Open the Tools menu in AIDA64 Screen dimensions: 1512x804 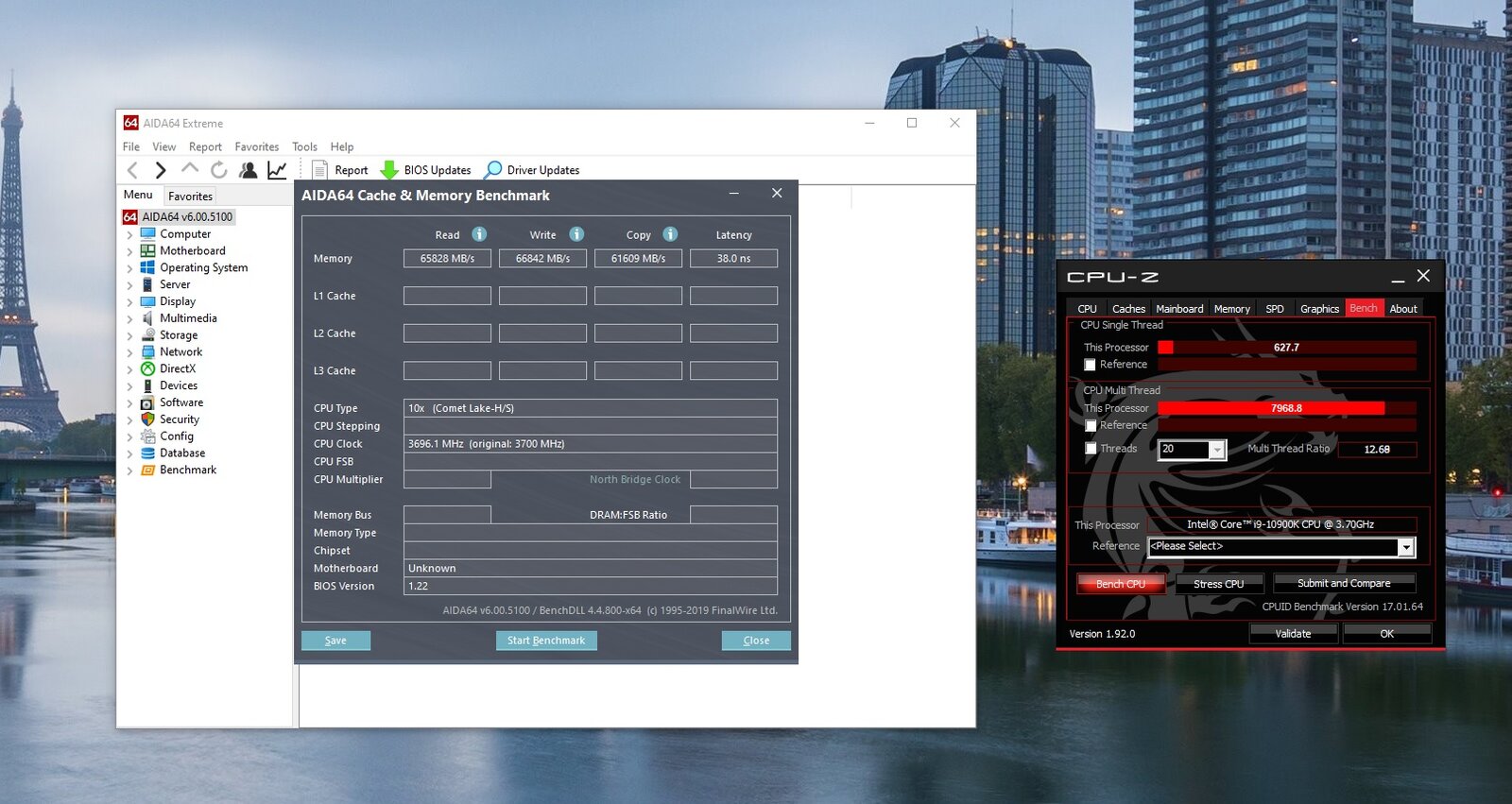[x=304, y=146]
